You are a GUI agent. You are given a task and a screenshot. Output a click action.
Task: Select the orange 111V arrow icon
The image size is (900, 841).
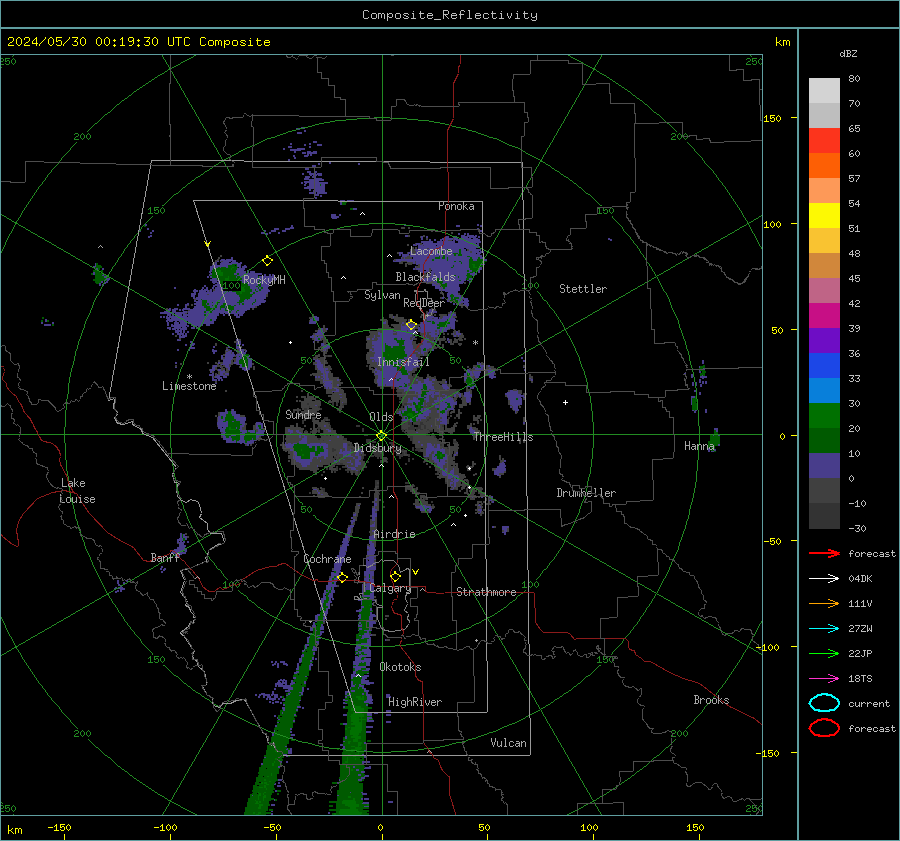824,603
